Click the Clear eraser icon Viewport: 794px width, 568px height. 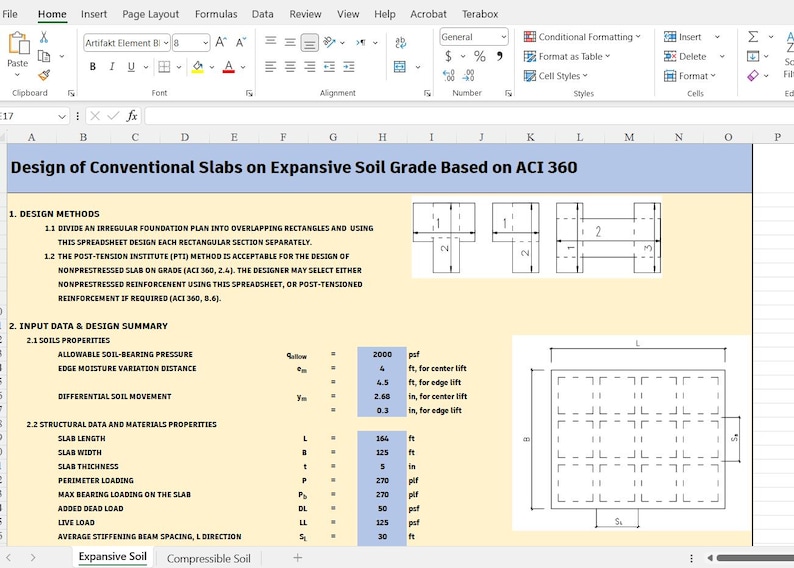point(753,75)
